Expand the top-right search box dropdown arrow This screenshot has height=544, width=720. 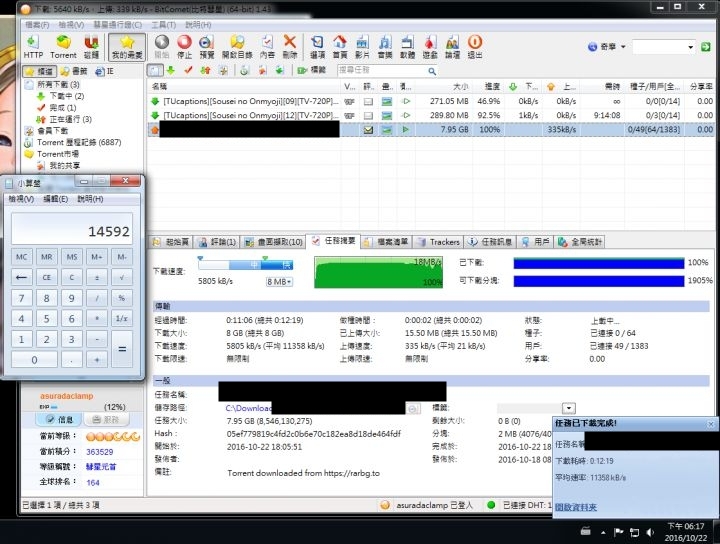click(690, 47)
